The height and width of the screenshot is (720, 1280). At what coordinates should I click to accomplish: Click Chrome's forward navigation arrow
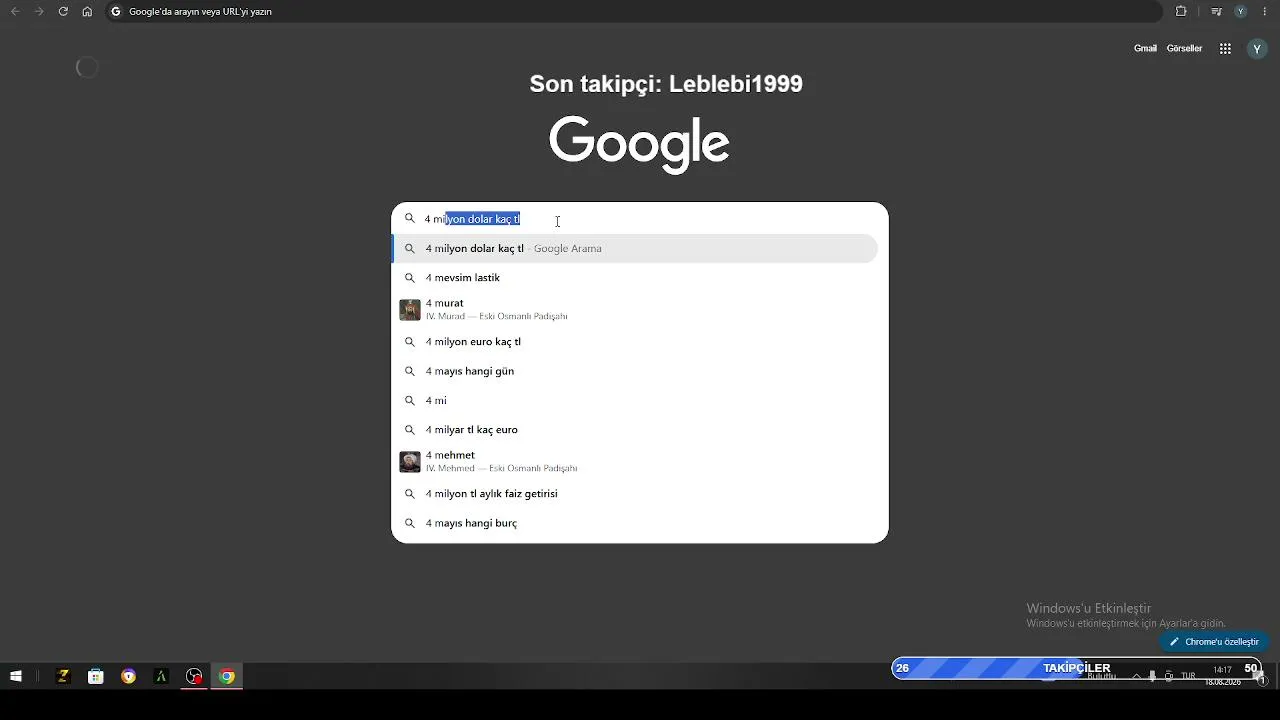39,11
